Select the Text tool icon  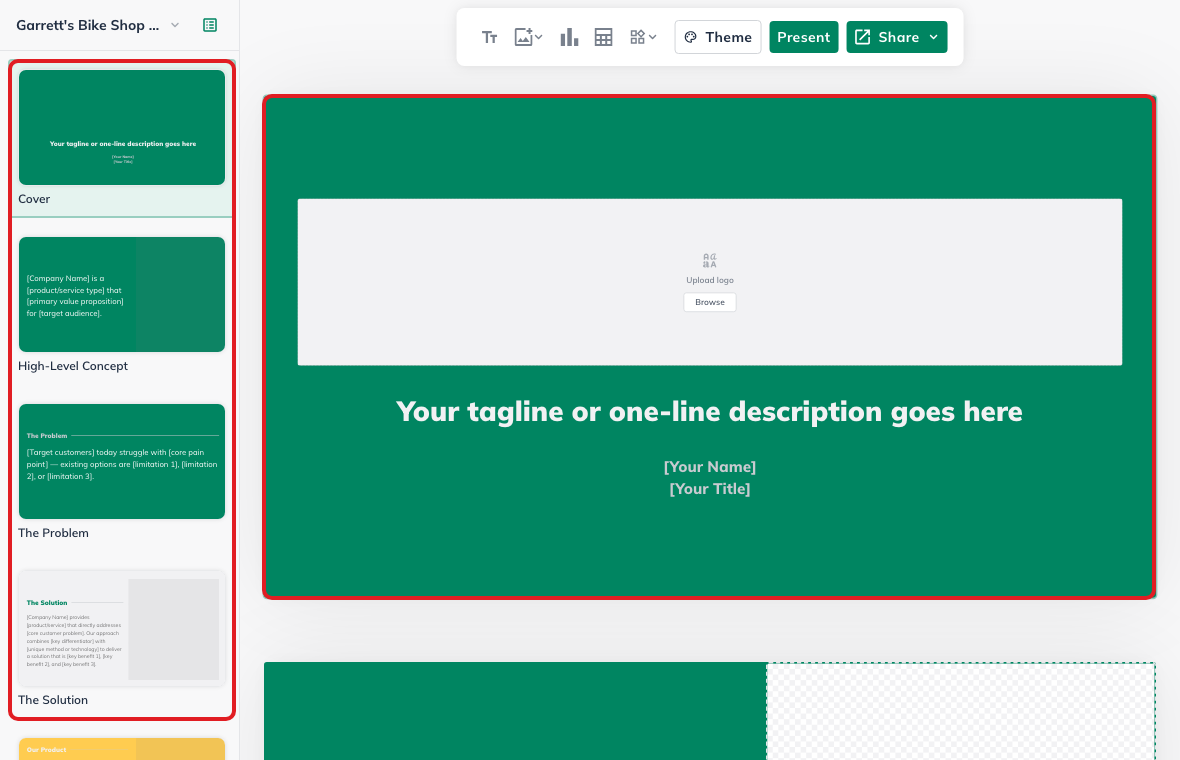coord(489,38)
